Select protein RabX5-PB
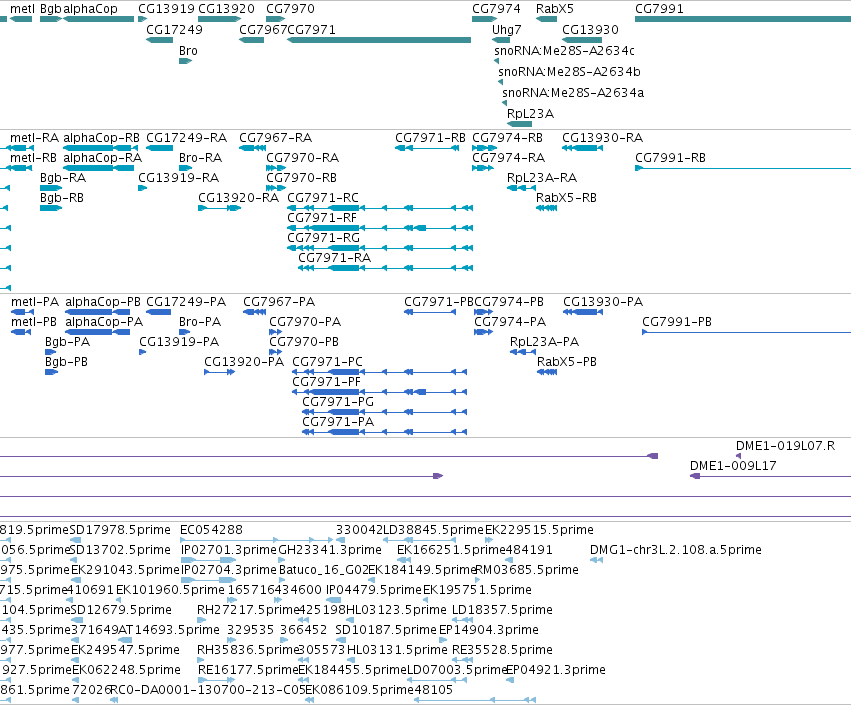Screen dimensions: 851x705 567,363
